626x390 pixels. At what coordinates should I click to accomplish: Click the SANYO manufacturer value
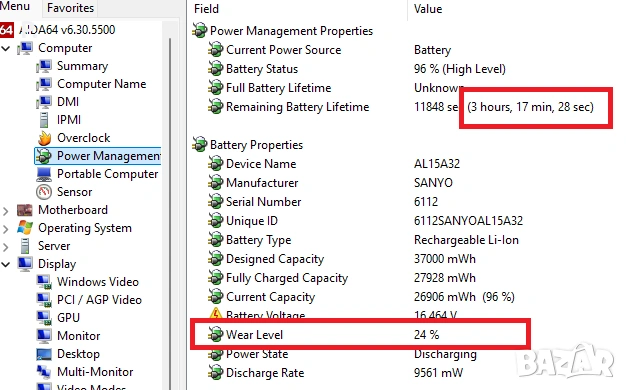[x=433, y=183]
